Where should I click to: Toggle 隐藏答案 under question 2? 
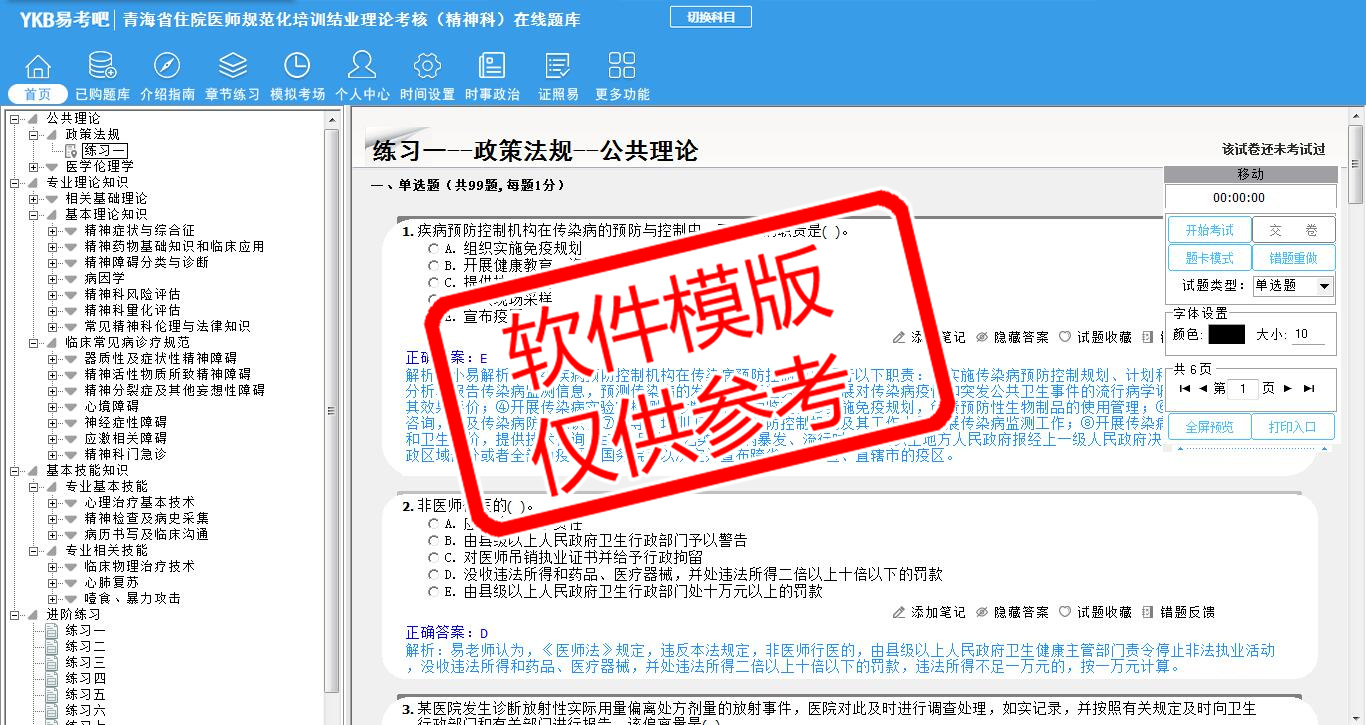pos(1012,612)
